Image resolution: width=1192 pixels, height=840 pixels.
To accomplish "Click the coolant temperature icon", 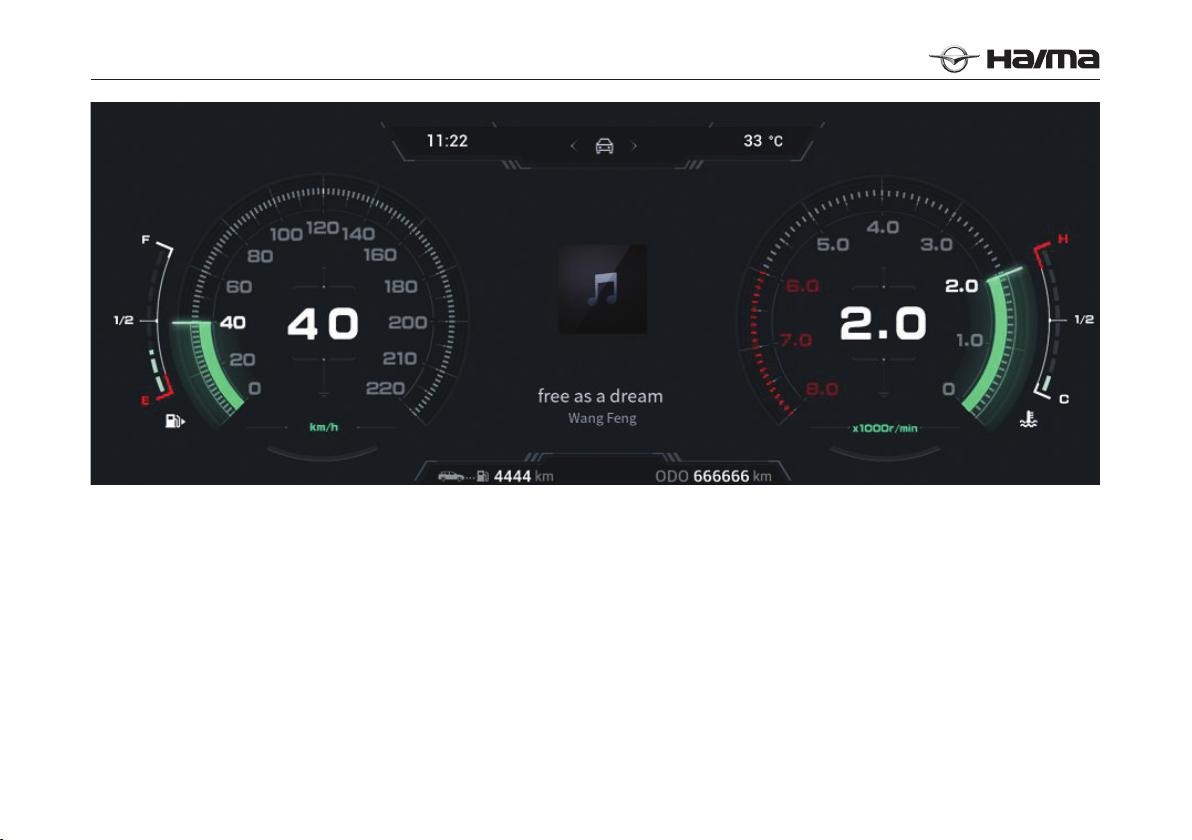I will click(x=1028, y=419).
